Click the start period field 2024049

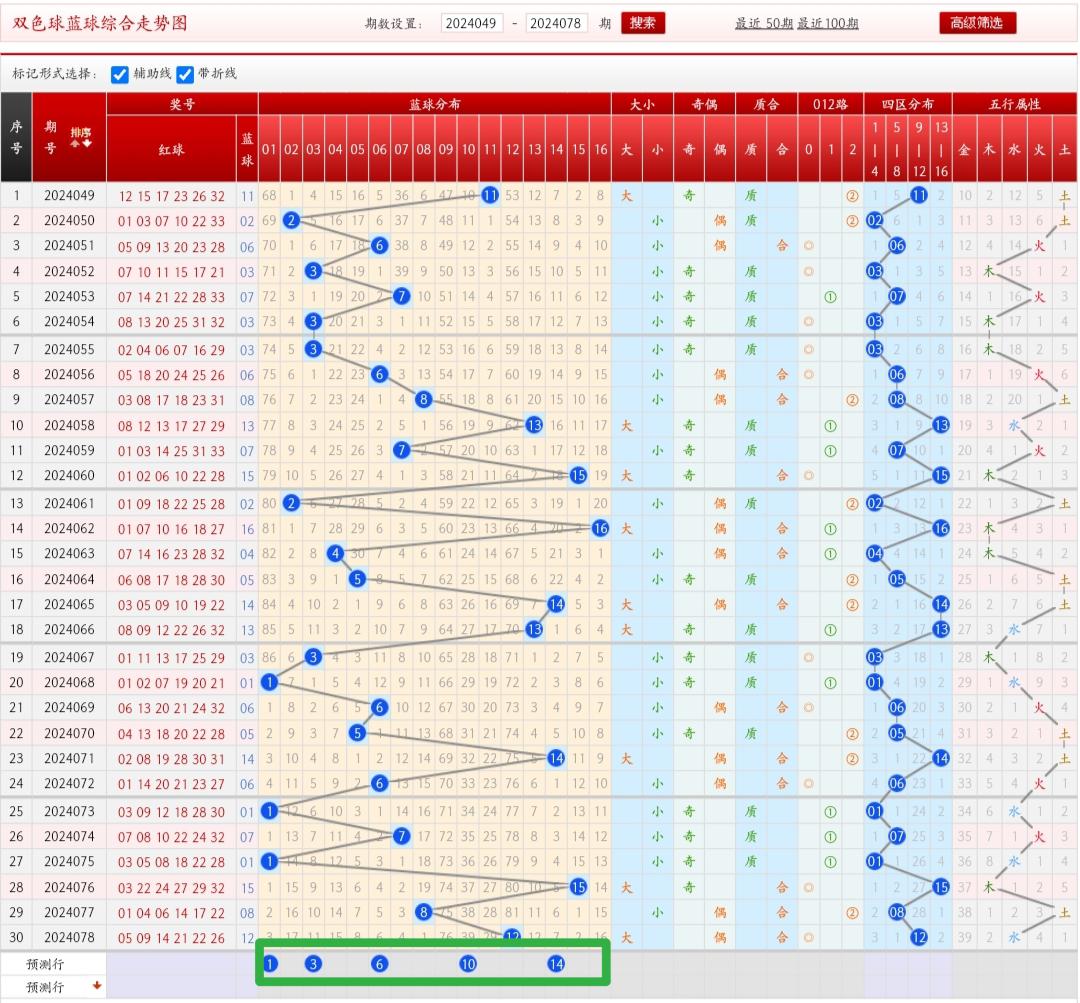pos(471,24)
